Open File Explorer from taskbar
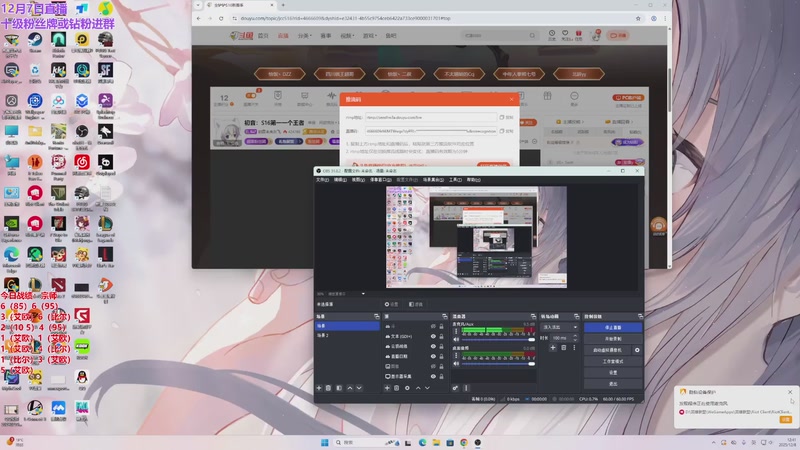 click(x=436, y=442)
